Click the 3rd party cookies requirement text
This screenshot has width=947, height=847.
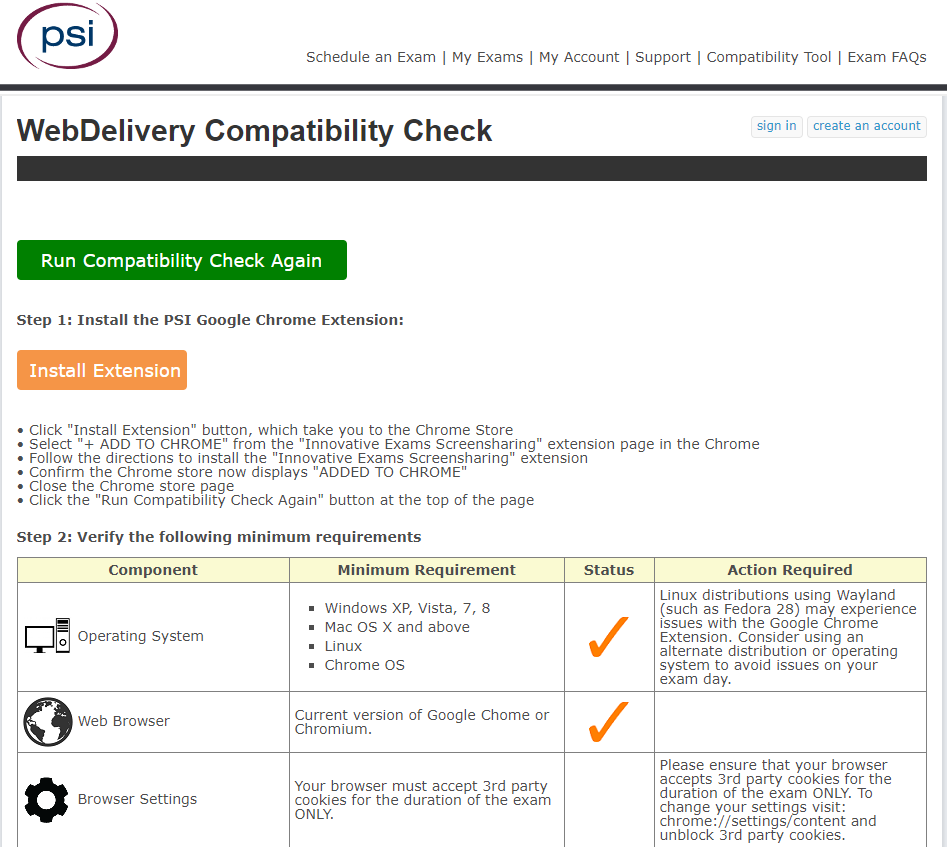point(423,800)
